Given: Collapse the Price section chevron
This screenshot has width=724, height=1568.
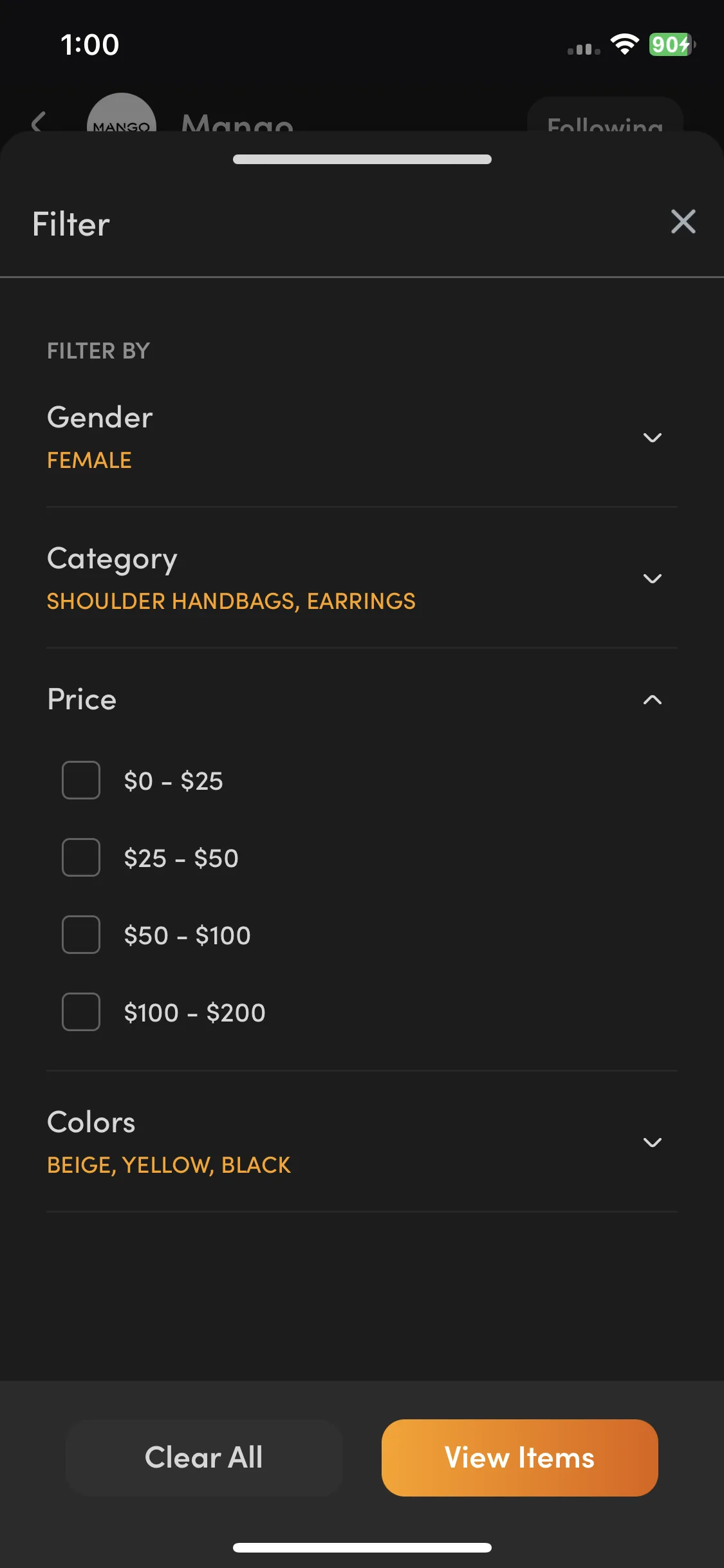Looking at the screenshot, I should pyautogui.click(x=653, y=700).
